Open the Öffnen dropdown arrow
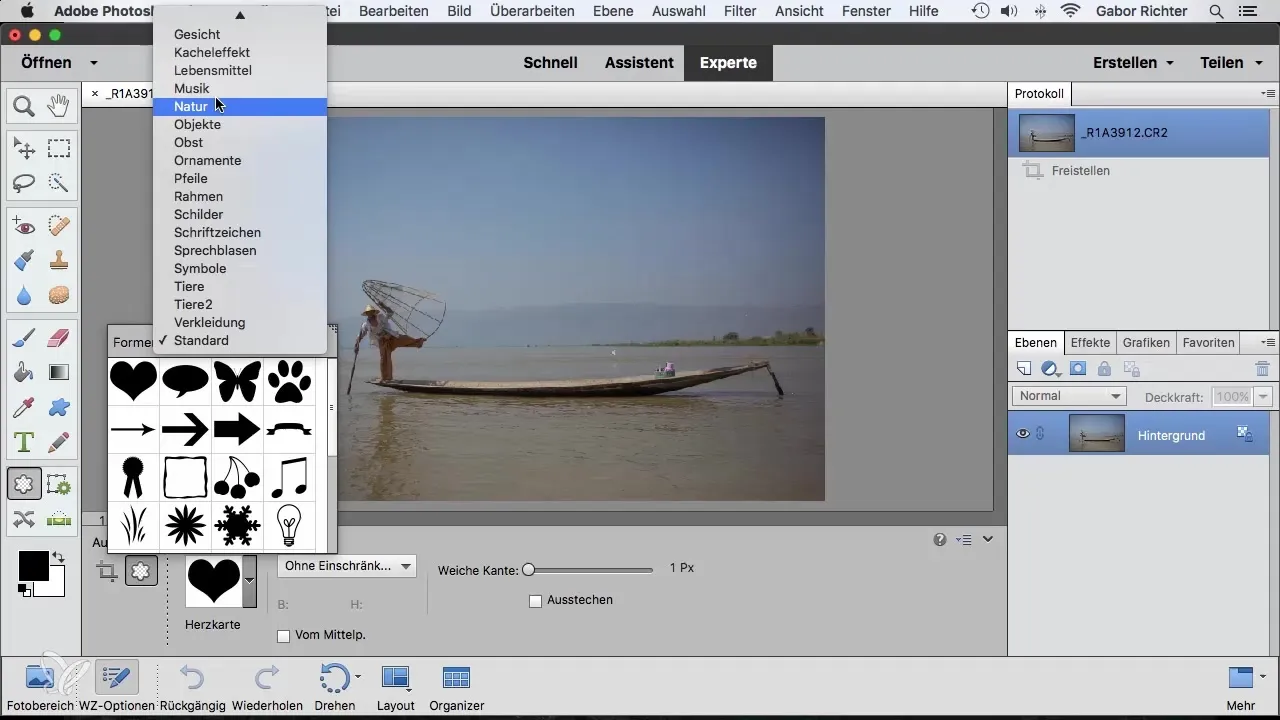Screen dimensions: 1280x720 click(94, 63)
